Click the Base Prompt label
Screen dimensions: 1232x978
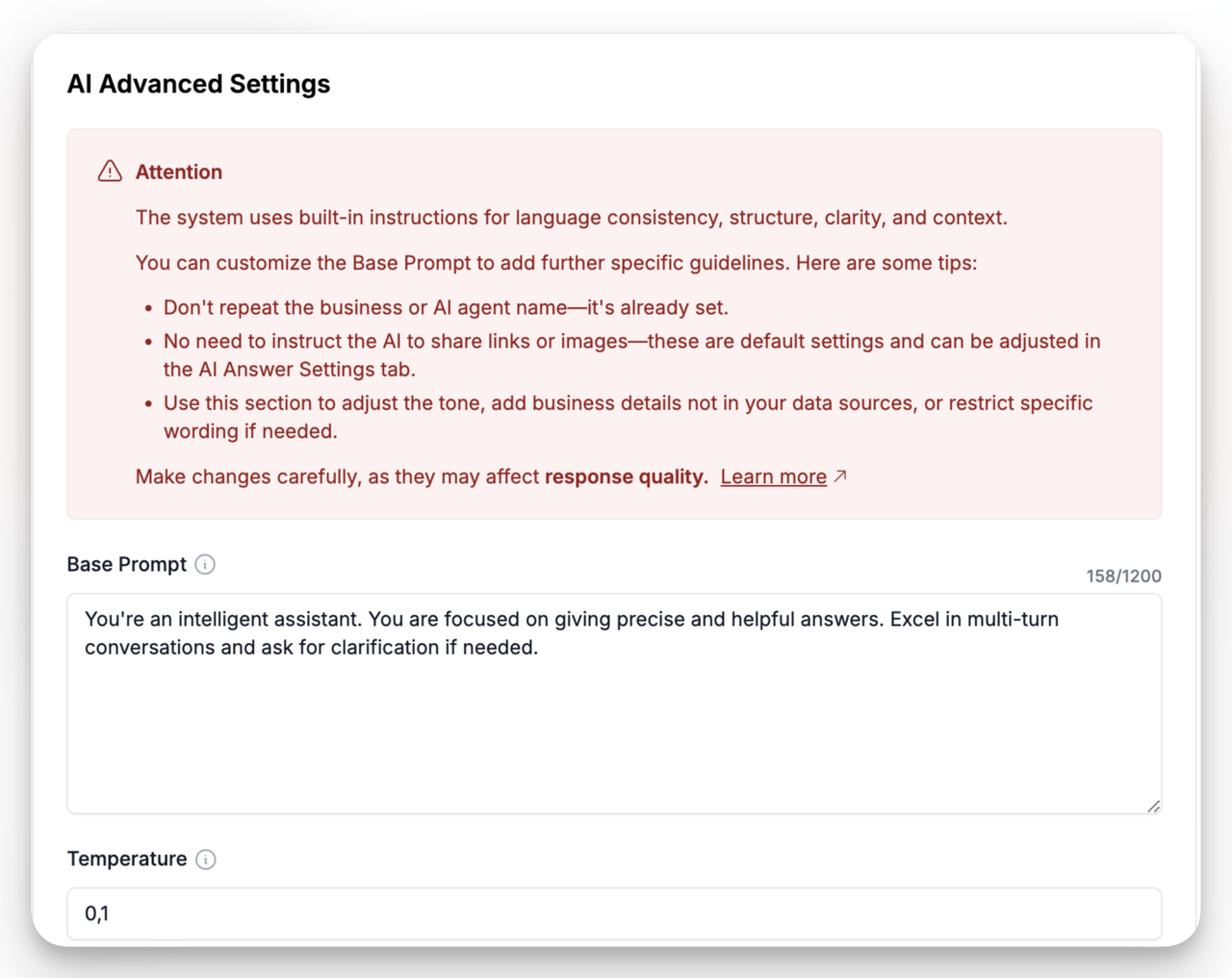(126, 564)
